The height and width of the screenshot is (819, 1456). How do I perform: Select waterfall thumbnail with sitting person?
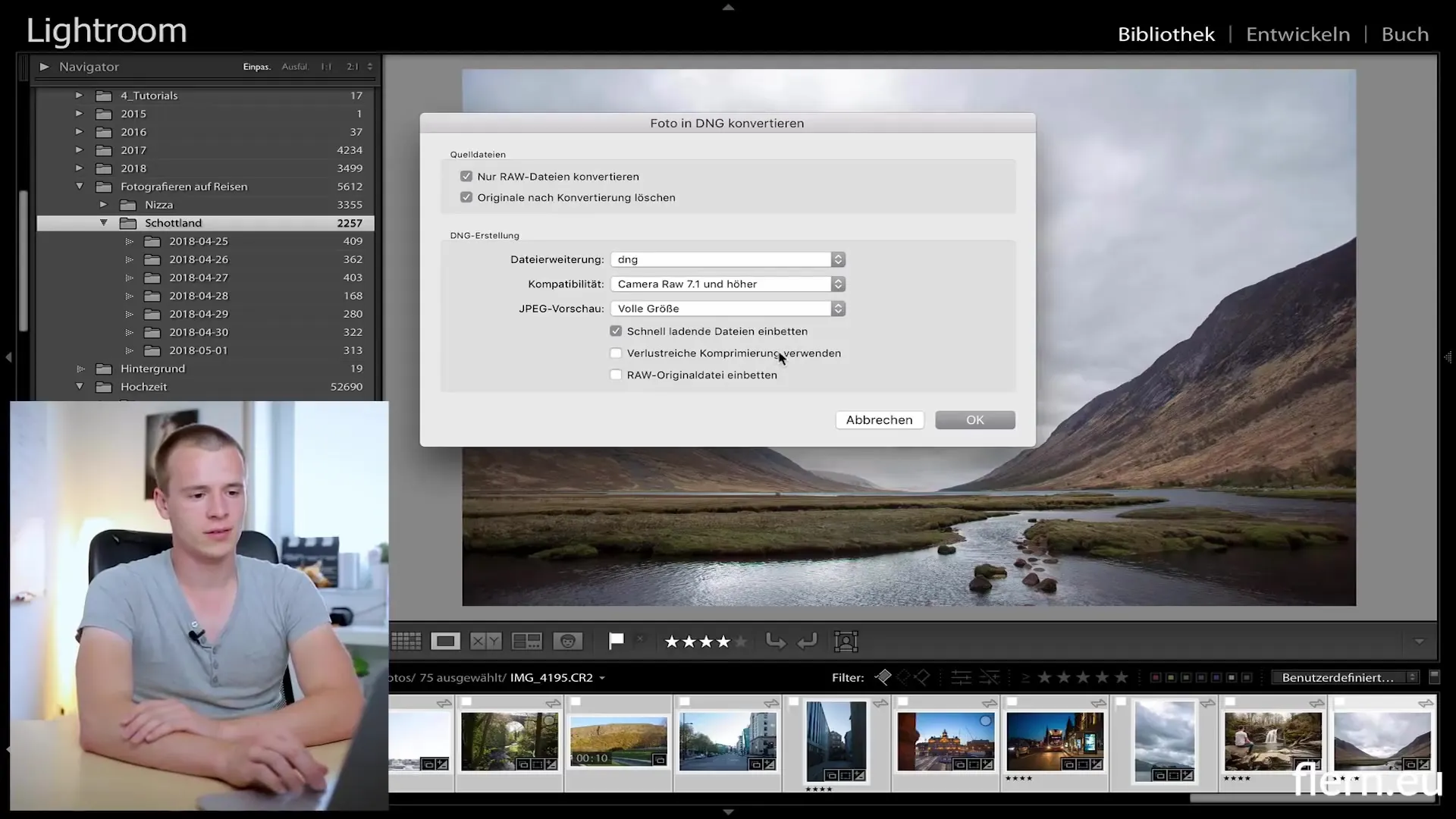coord(1272,741)
